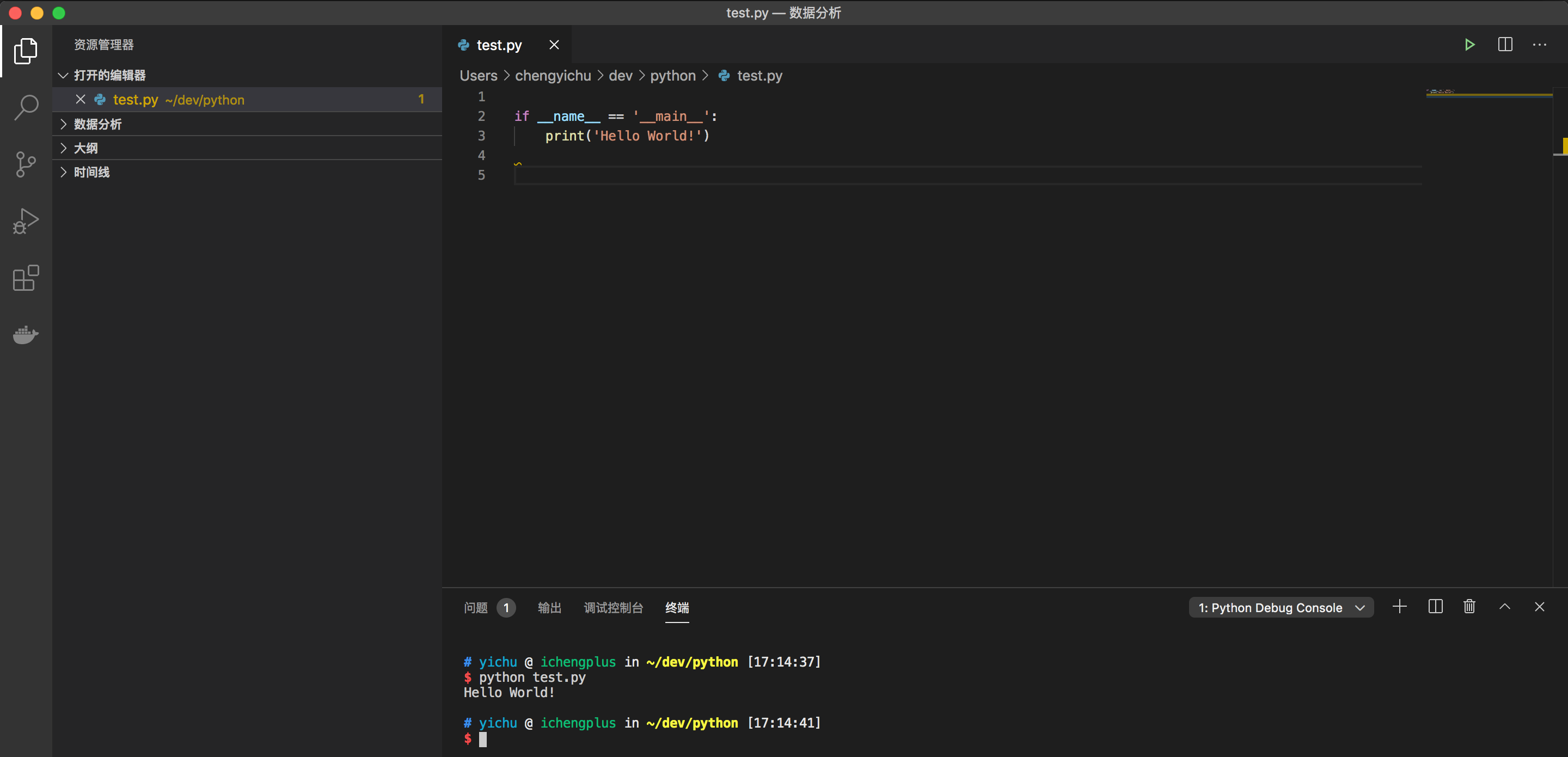Open the Extensions view

click(26, 278)
